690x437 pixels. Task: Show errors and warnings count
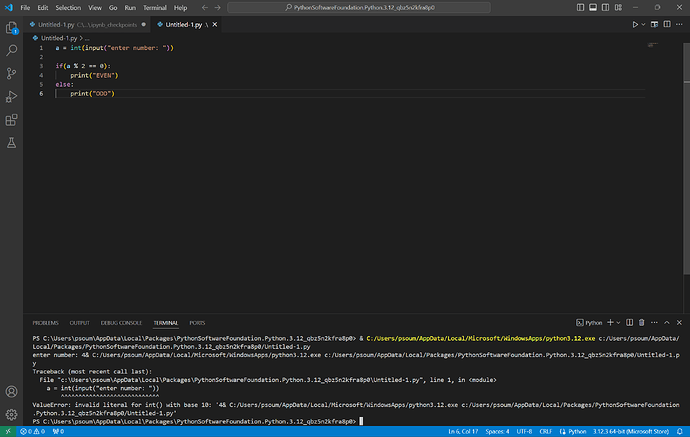click(x=33, y=431)
